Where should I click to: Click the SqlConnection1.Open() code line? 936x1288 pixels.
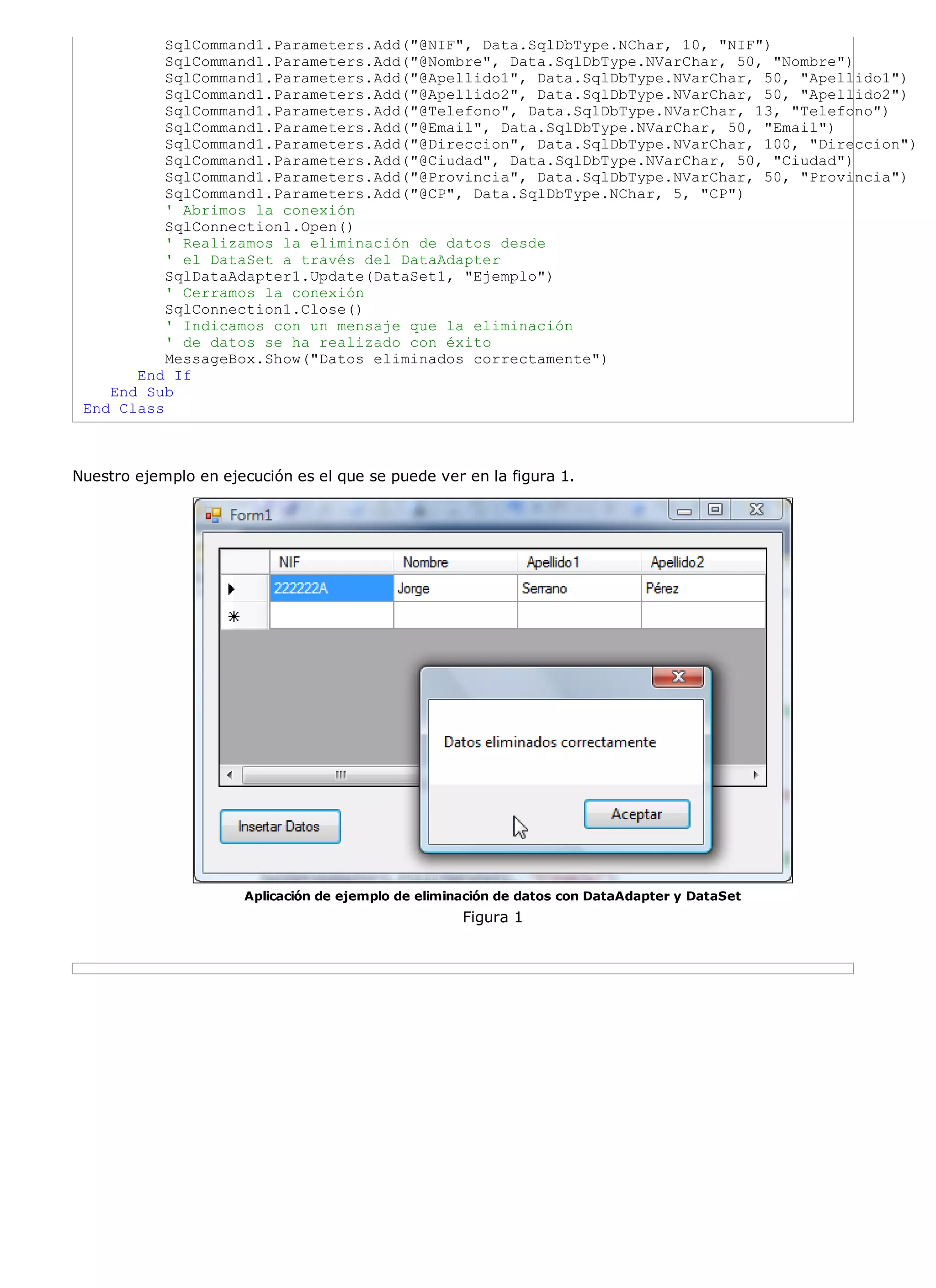pyautogui.click(x=259, y=227)
